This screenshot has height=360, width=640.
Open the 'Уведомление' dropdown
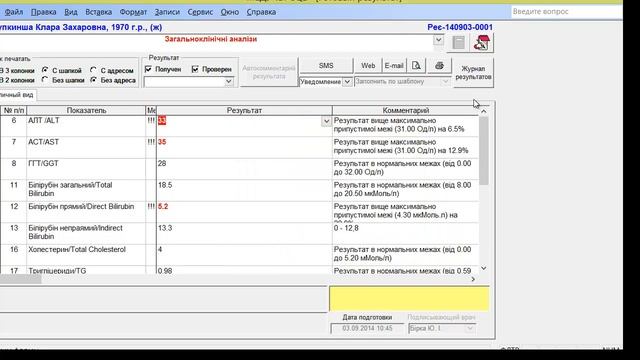347,82
